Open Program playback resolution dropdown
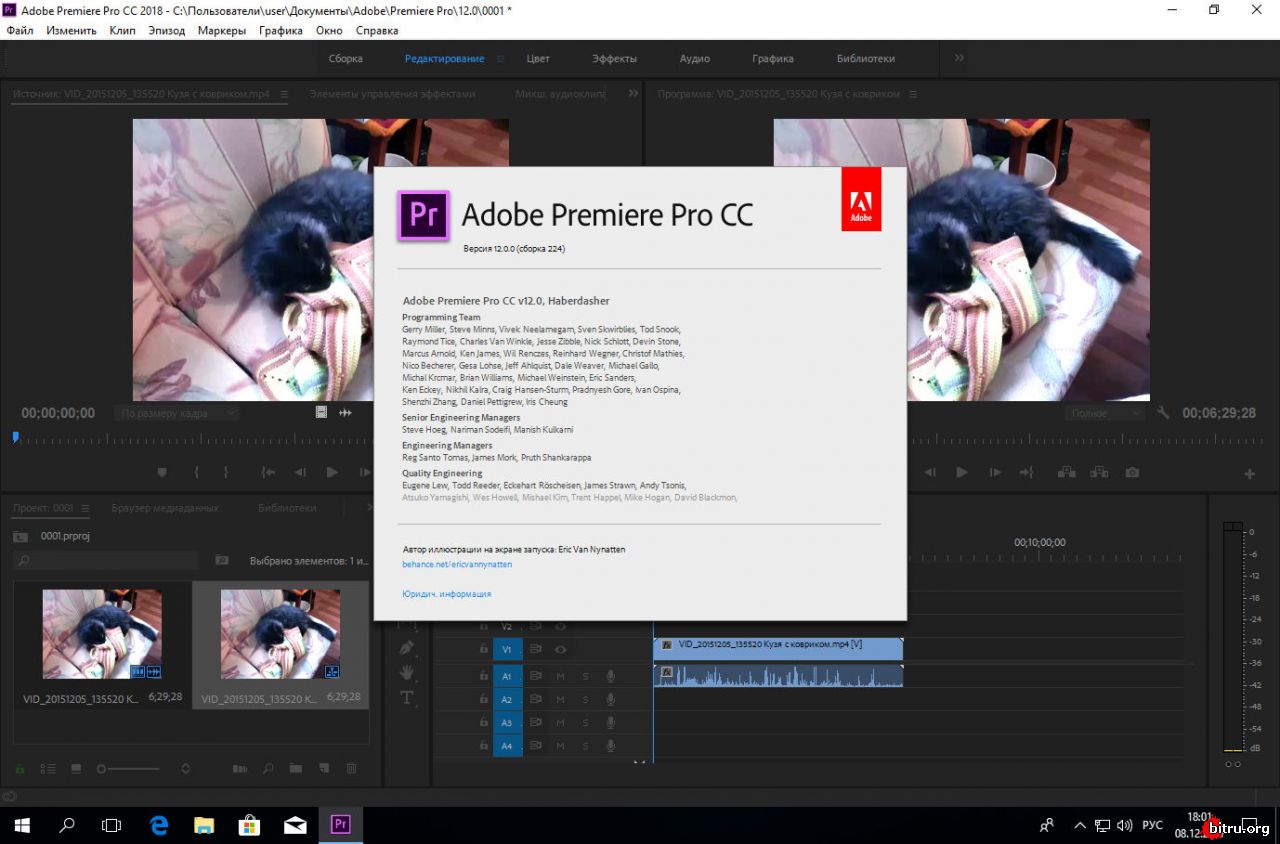 pyautogui.click(x=1106, y=413)
